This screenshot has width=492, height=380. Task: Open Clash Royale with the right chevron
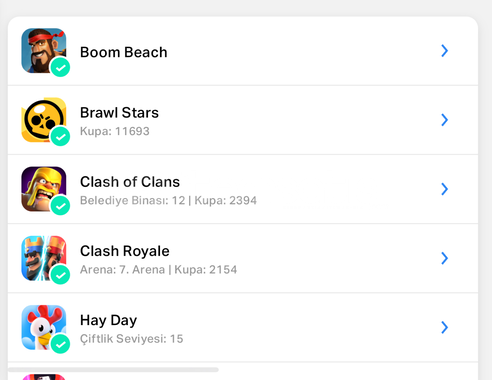tap(444, 258)
